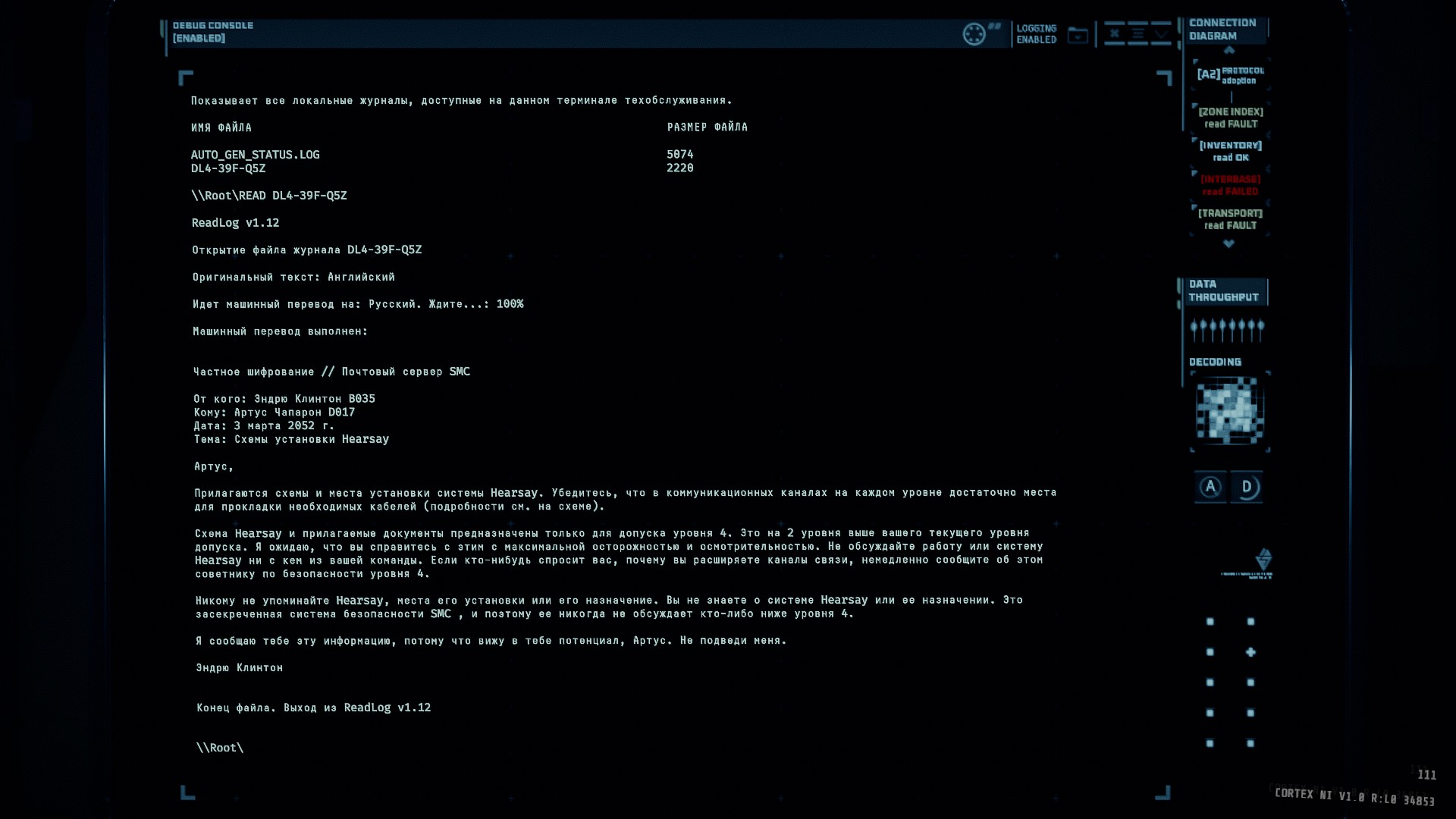
Task: Expand connection diagram with bottom down chevron
Action: pos(1229,243)
